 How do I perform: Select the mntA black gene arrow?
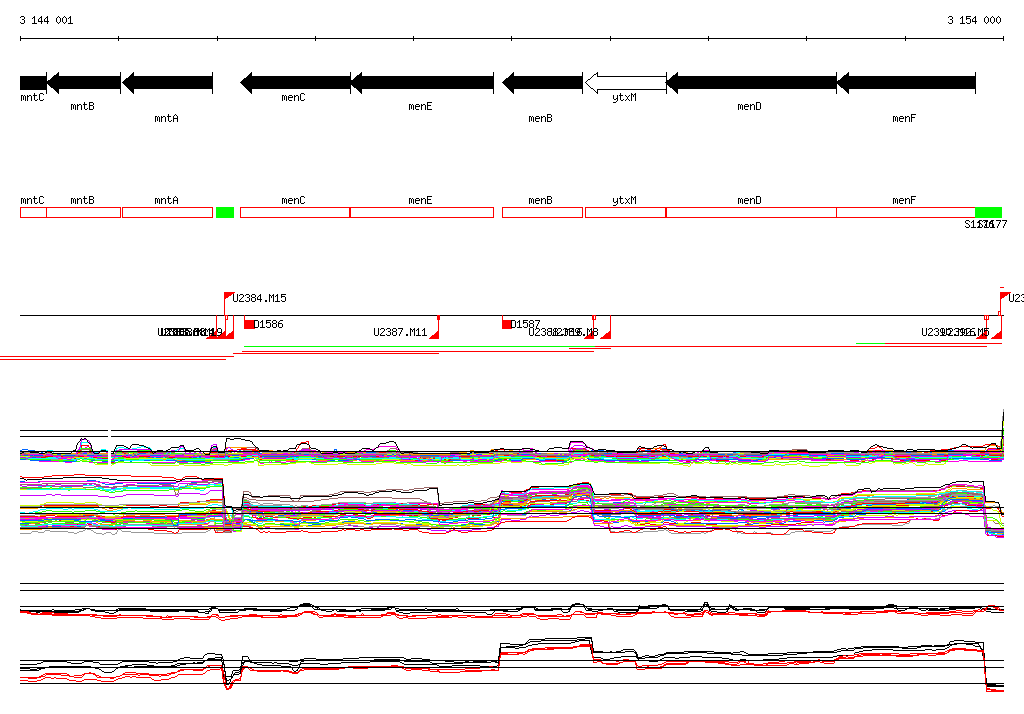167,82
